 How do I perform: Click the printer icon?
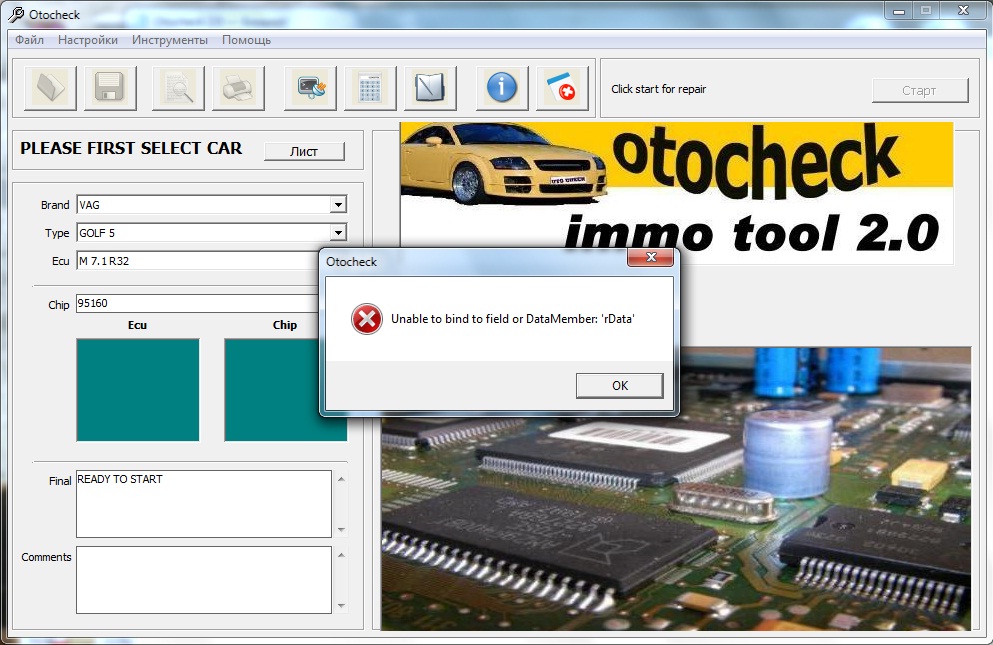(238, 88)
